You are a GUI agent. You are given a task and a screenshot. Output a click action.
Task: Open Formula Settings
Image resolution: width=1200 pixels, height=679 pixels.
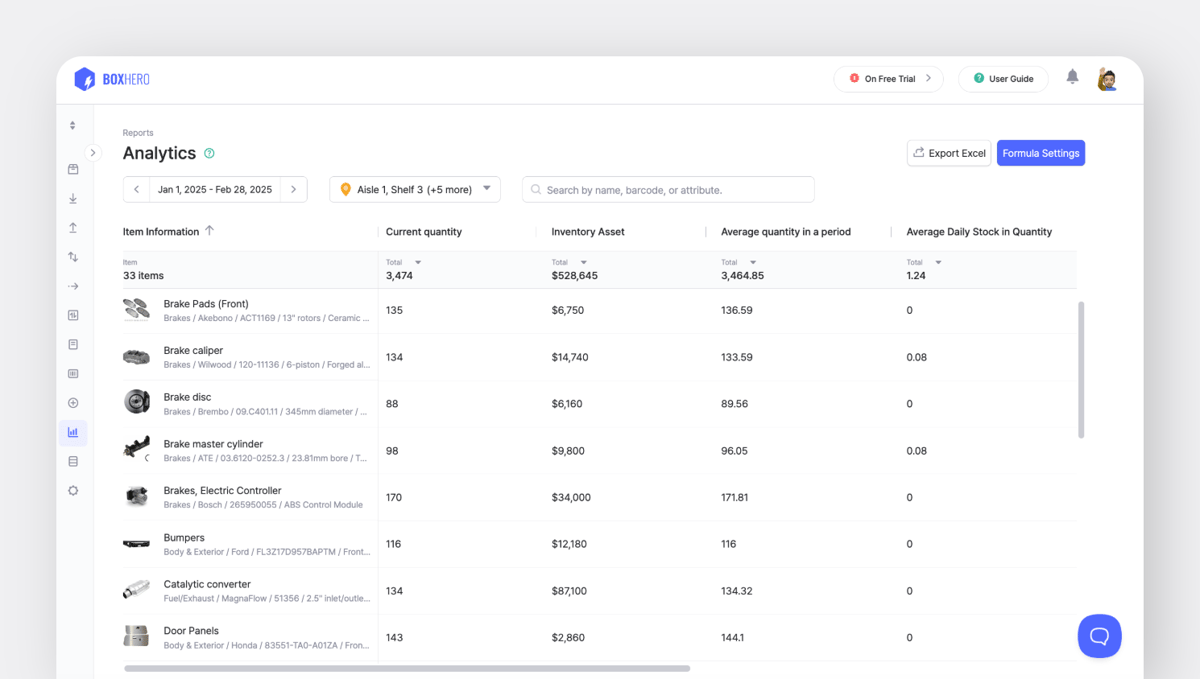(1040, 153)
